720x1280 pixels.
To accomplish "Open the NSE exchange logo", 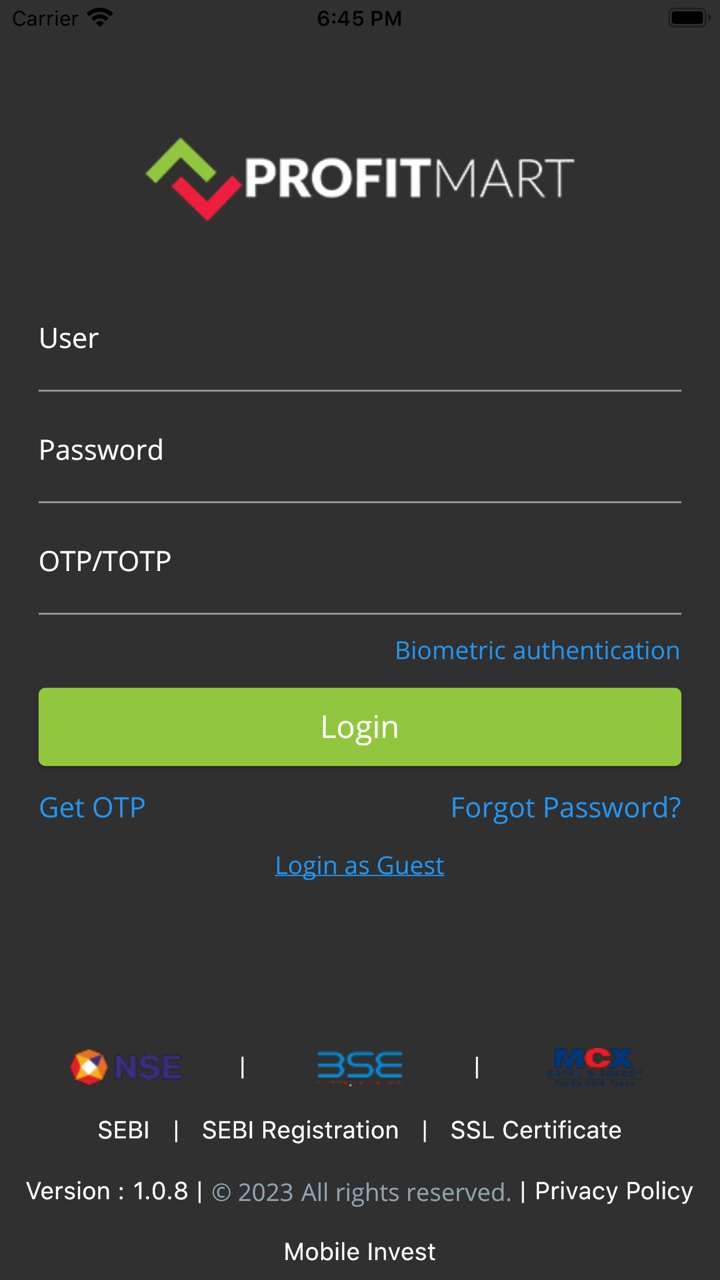I will 127,1067.
